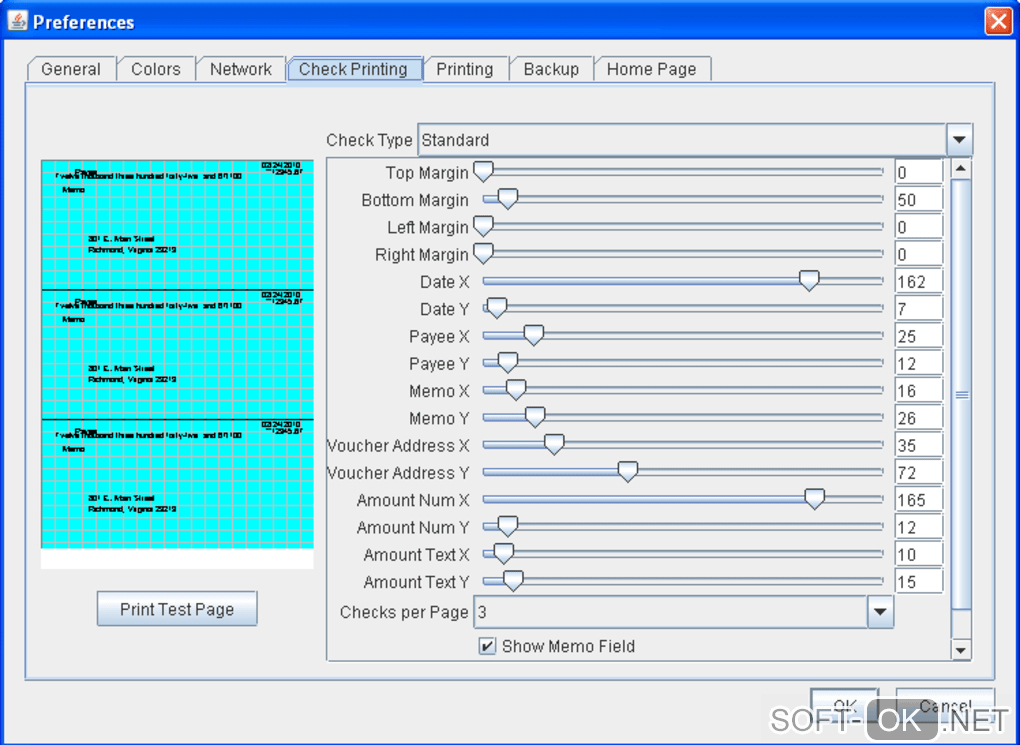This screenshot has height=745, width=1020.
Task: Click the Print Test Page button
Action: [x=177, y=609]
